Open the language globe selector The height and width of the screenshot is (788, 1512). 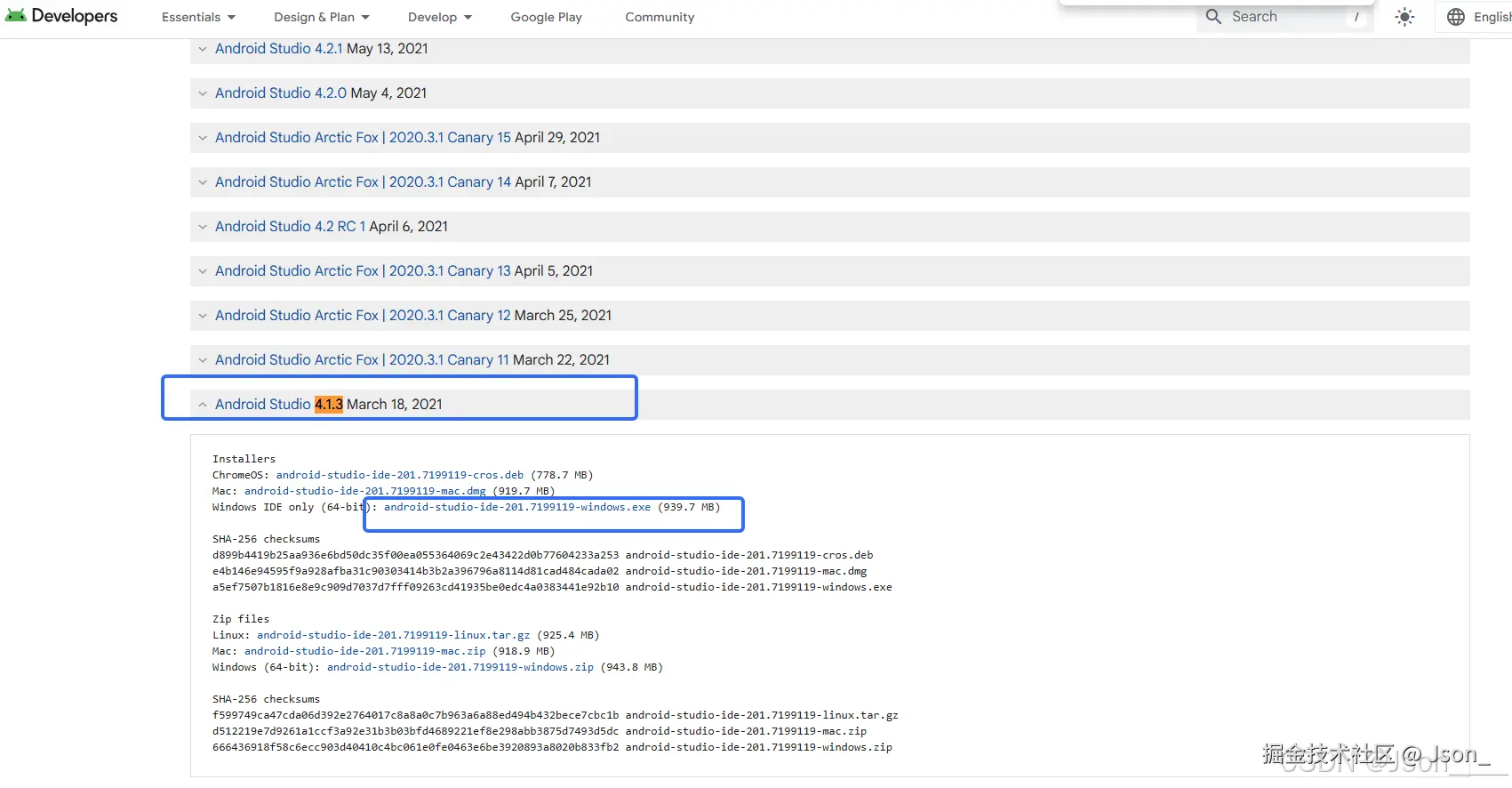(1456, 17)
